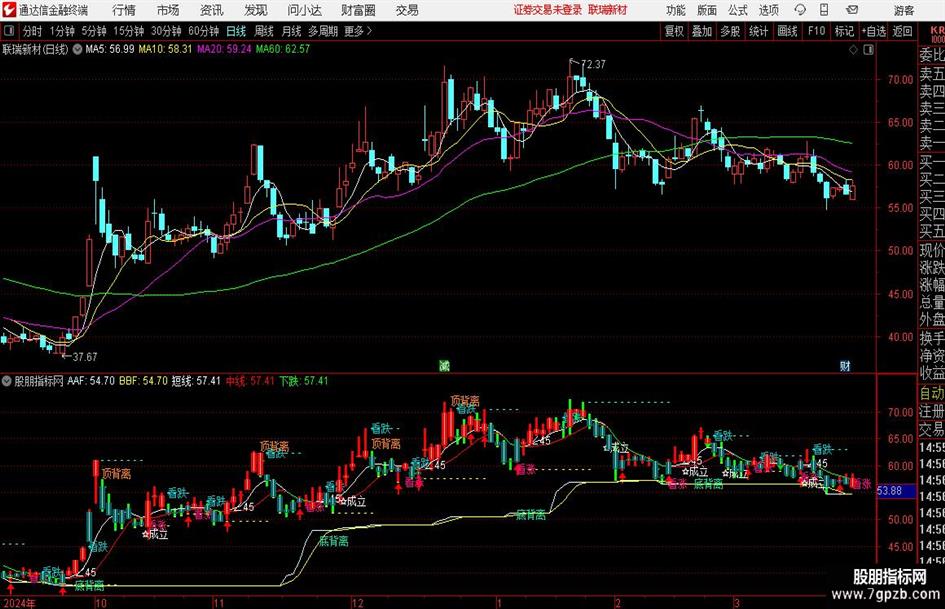Click the 返回 back button
Image resolution: width=945 pixels, height=609 pixels.
click(x=902, y=31)
